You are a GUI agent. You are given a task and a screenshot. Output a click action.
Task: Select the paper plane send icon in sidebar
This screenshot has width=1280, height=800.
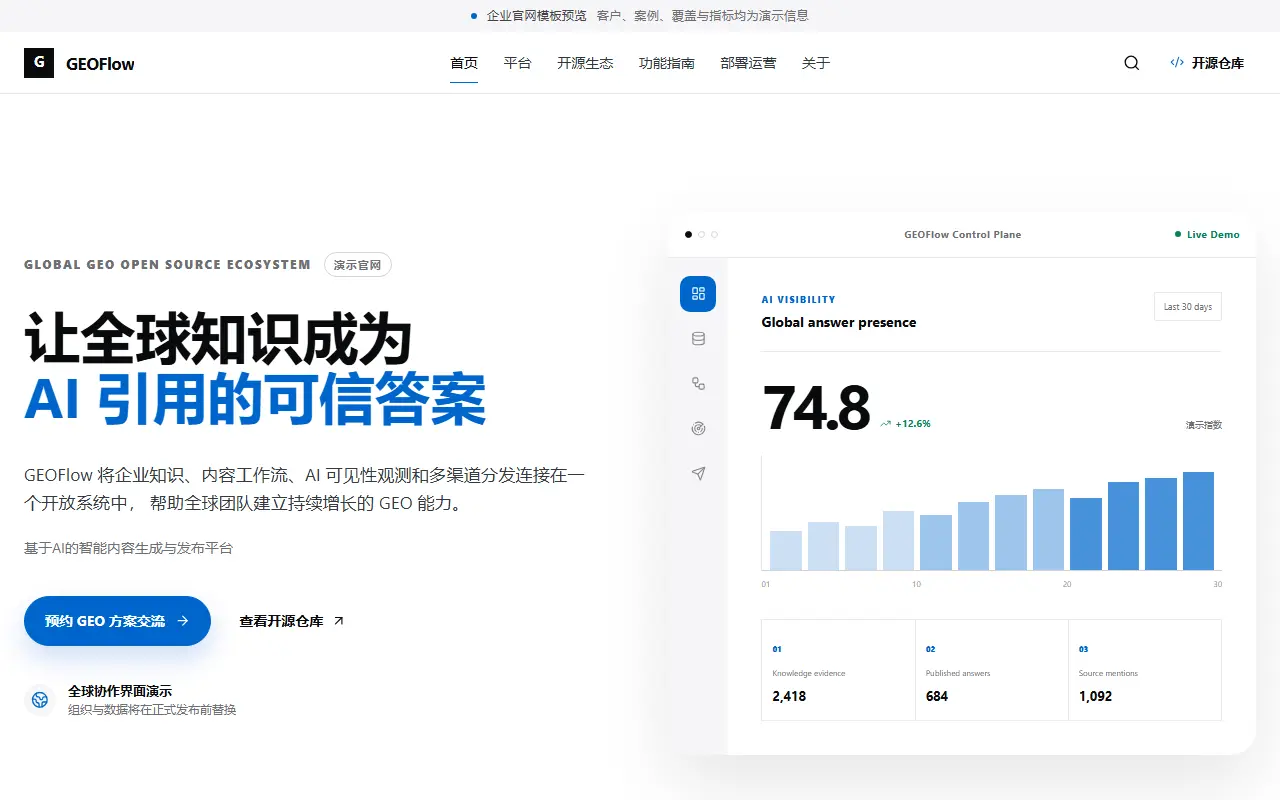pyautogui.click(x=698, y=474)
